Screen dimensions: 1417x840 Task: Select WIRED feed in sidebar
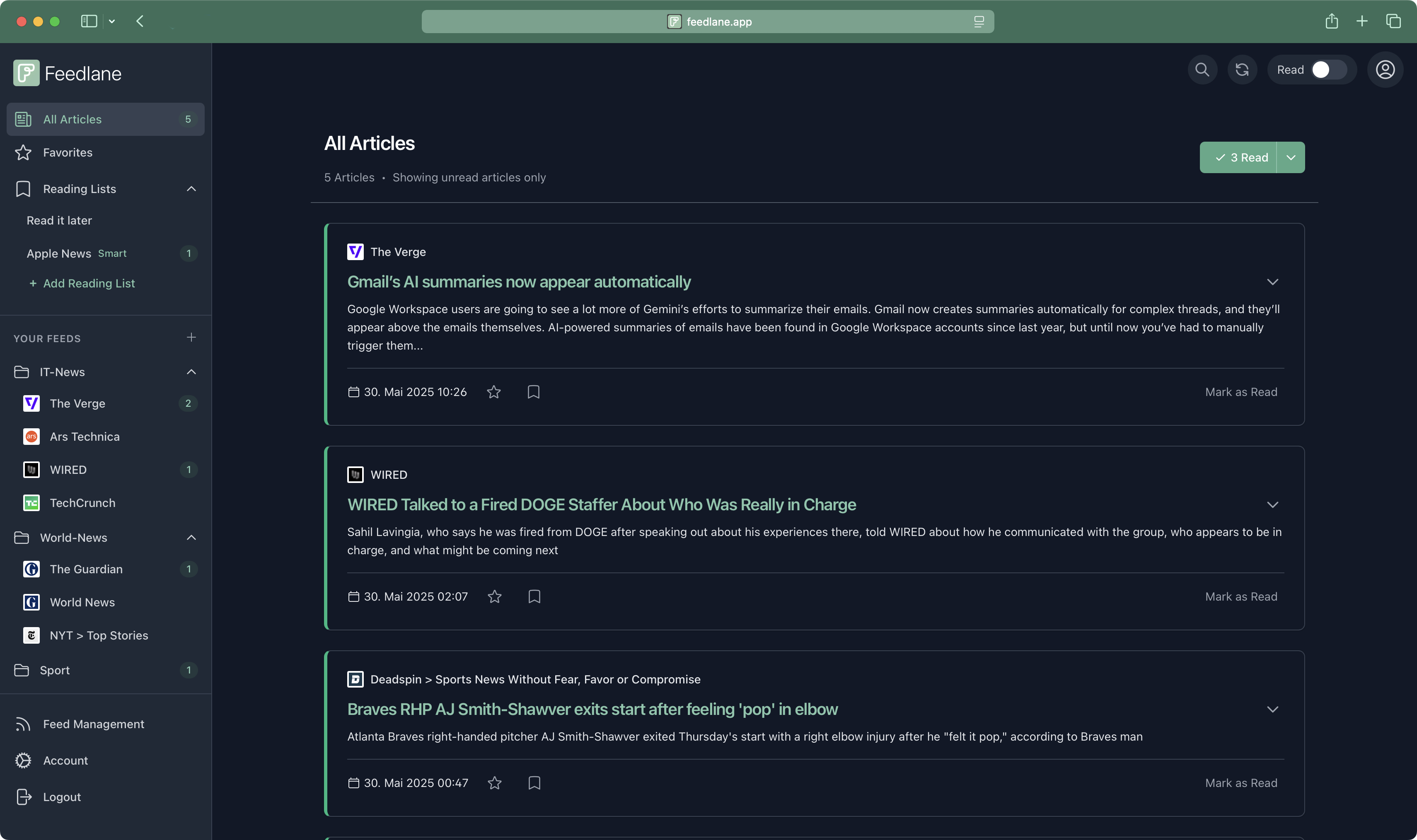105,469
